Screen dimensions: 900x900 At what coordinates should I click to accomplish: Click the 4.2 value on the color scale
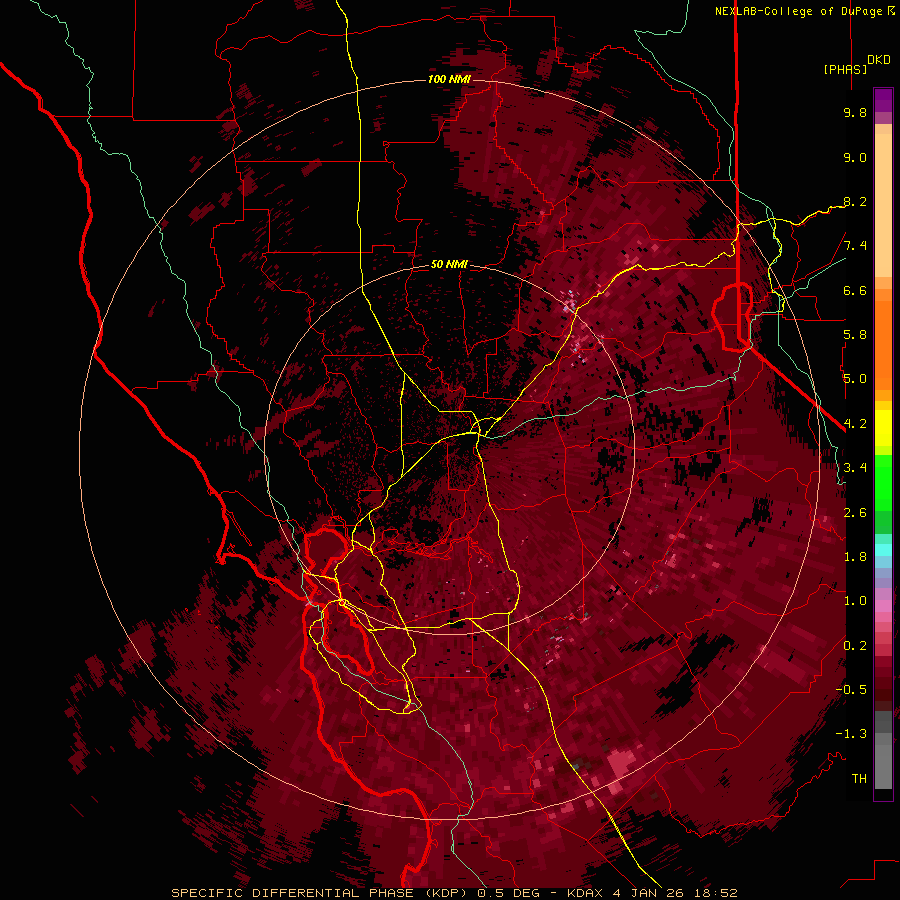[855, 424]
